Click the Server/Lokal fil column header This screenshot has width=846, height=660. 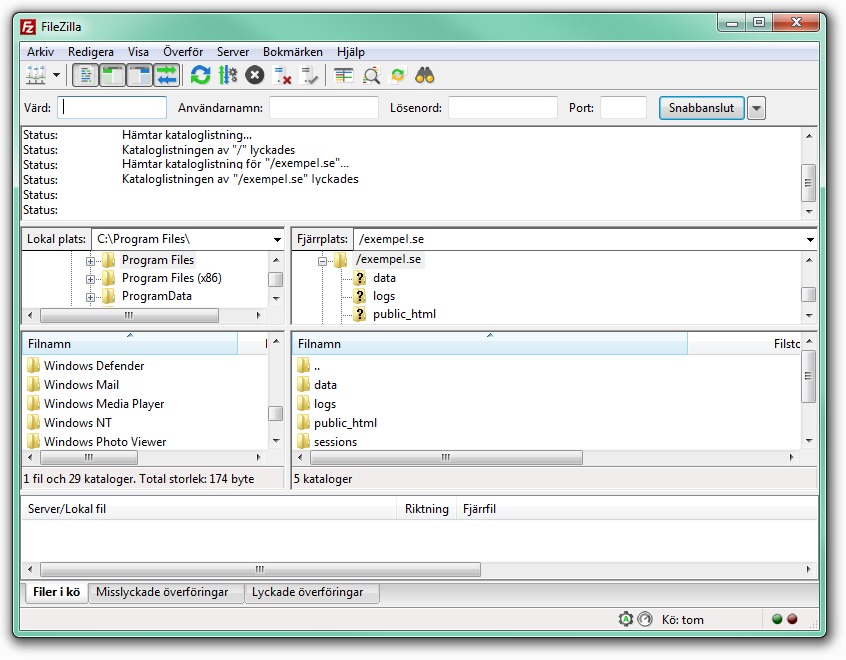(x=209, y=509)
